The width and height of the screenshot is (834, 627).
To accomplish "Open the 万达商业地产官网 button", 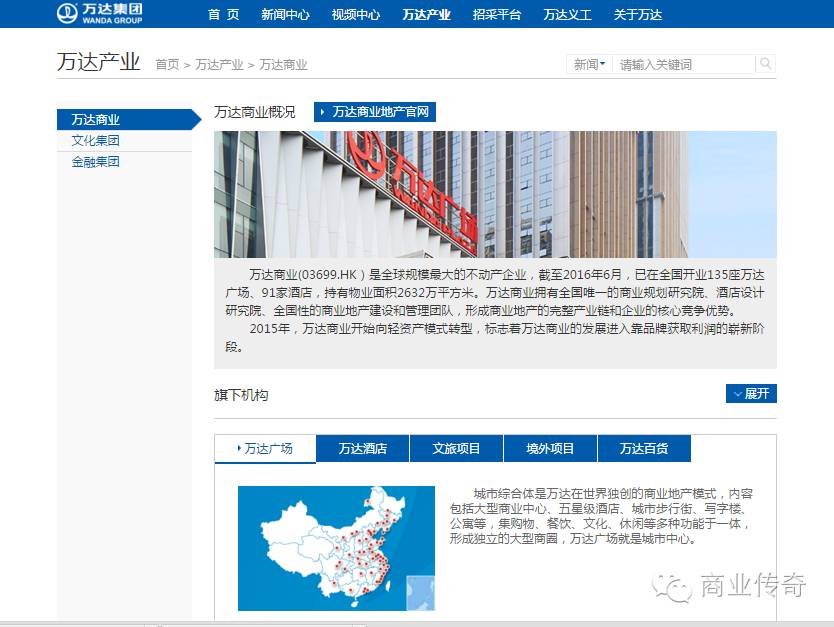I will coord(375,112).
